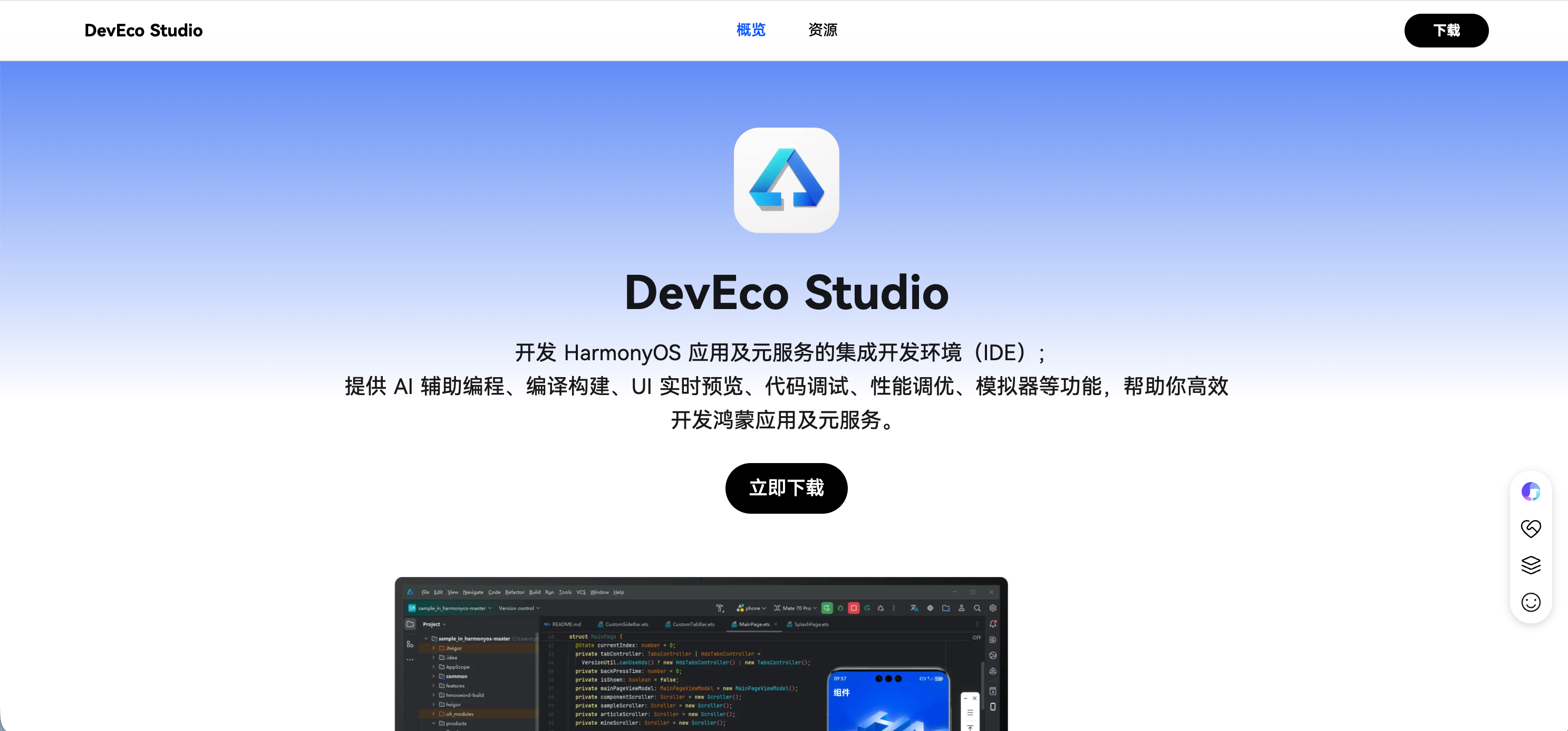This screenshot has width=1568, height=731.
Task: Open the VCS menu in IDE screenshot
Action: pyautogui.click(x=580, y=592)
